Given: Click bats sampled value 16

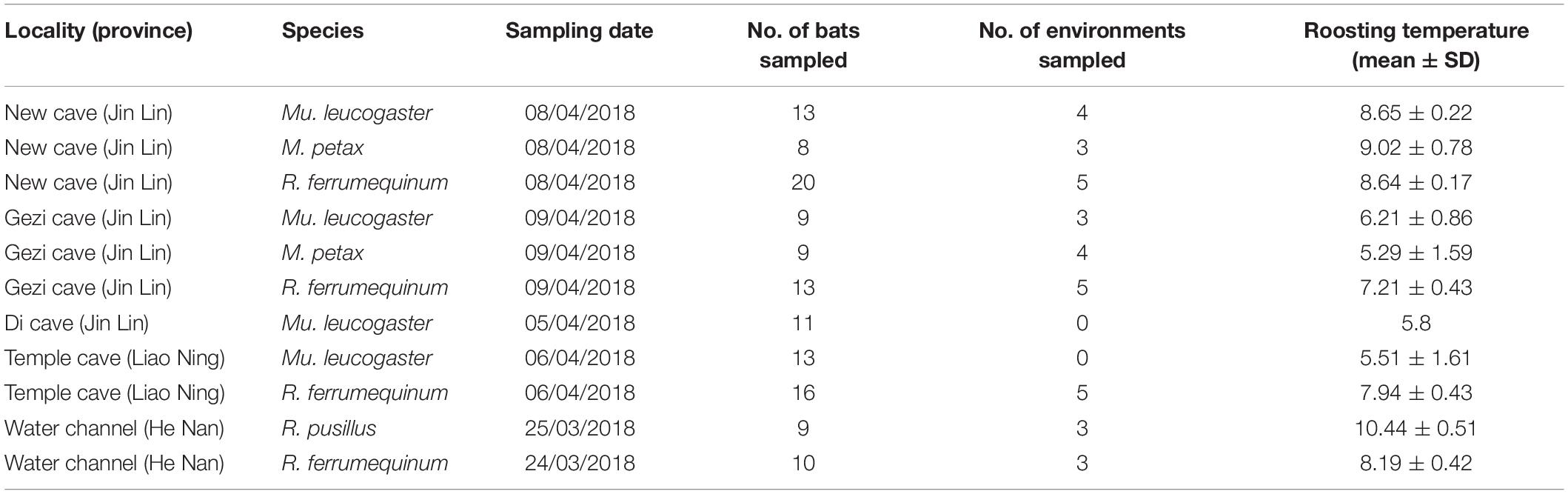Looking at the screenshot, I should (x=803, y=393).
